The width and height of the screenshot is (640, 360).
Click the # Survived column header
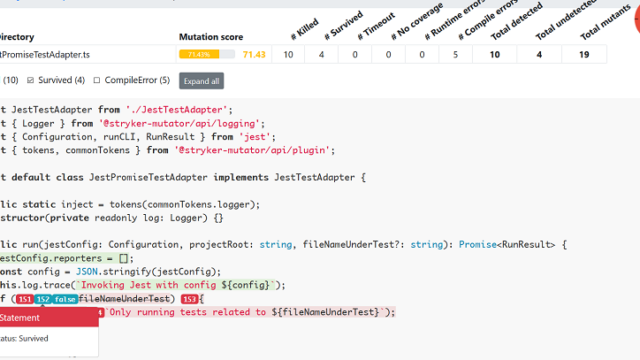coord(343,26)
